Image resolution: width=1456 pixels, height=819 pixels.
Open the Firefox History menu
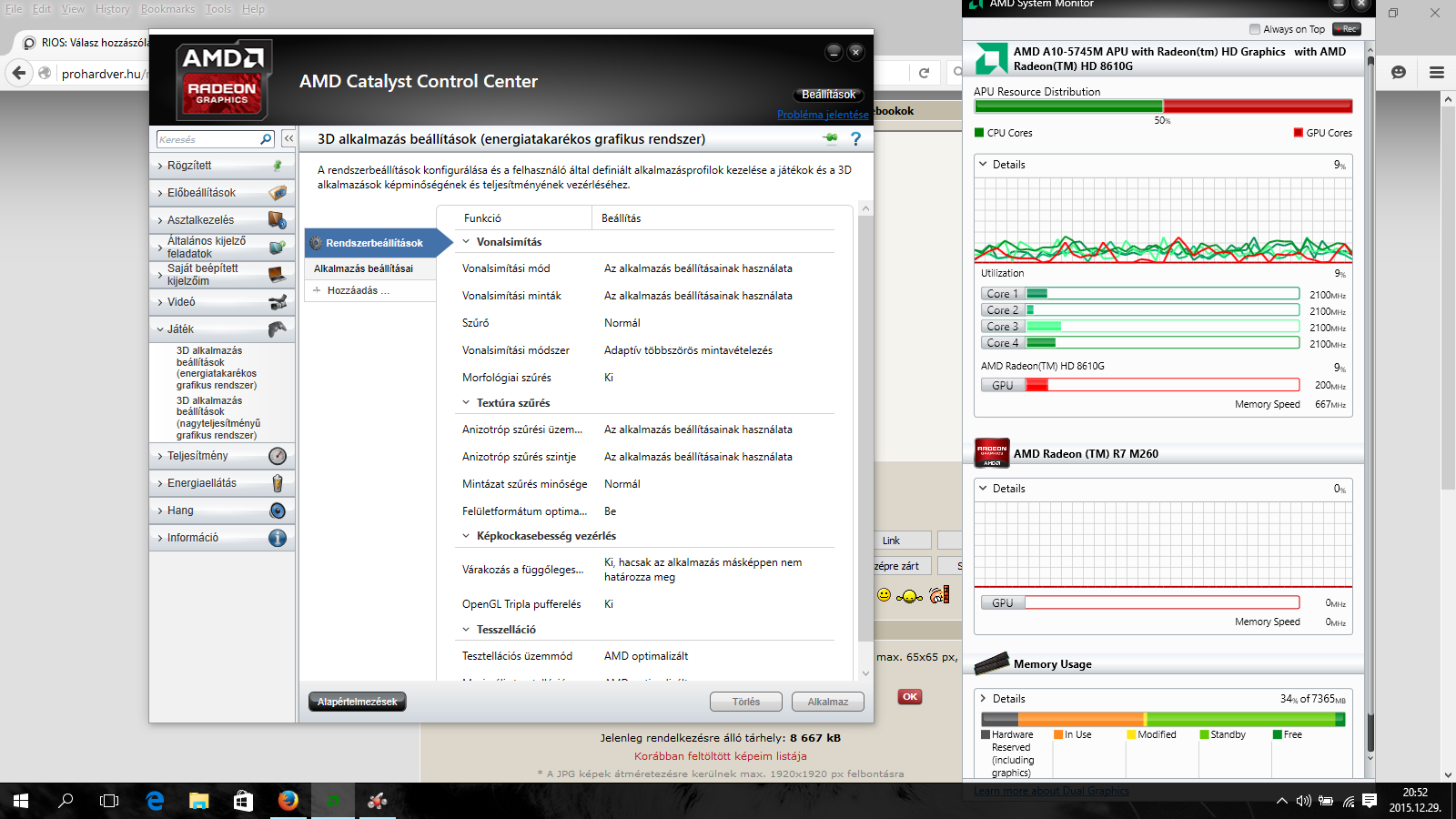(x=112, y=9)
